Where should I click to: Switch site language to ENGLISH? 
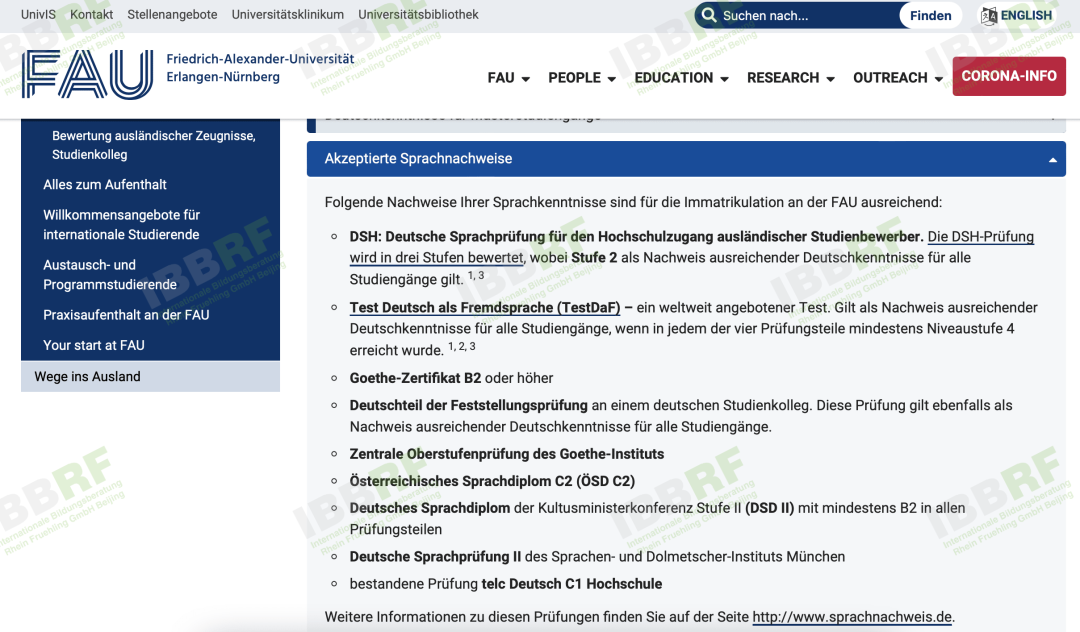(x=1026, y=15)
